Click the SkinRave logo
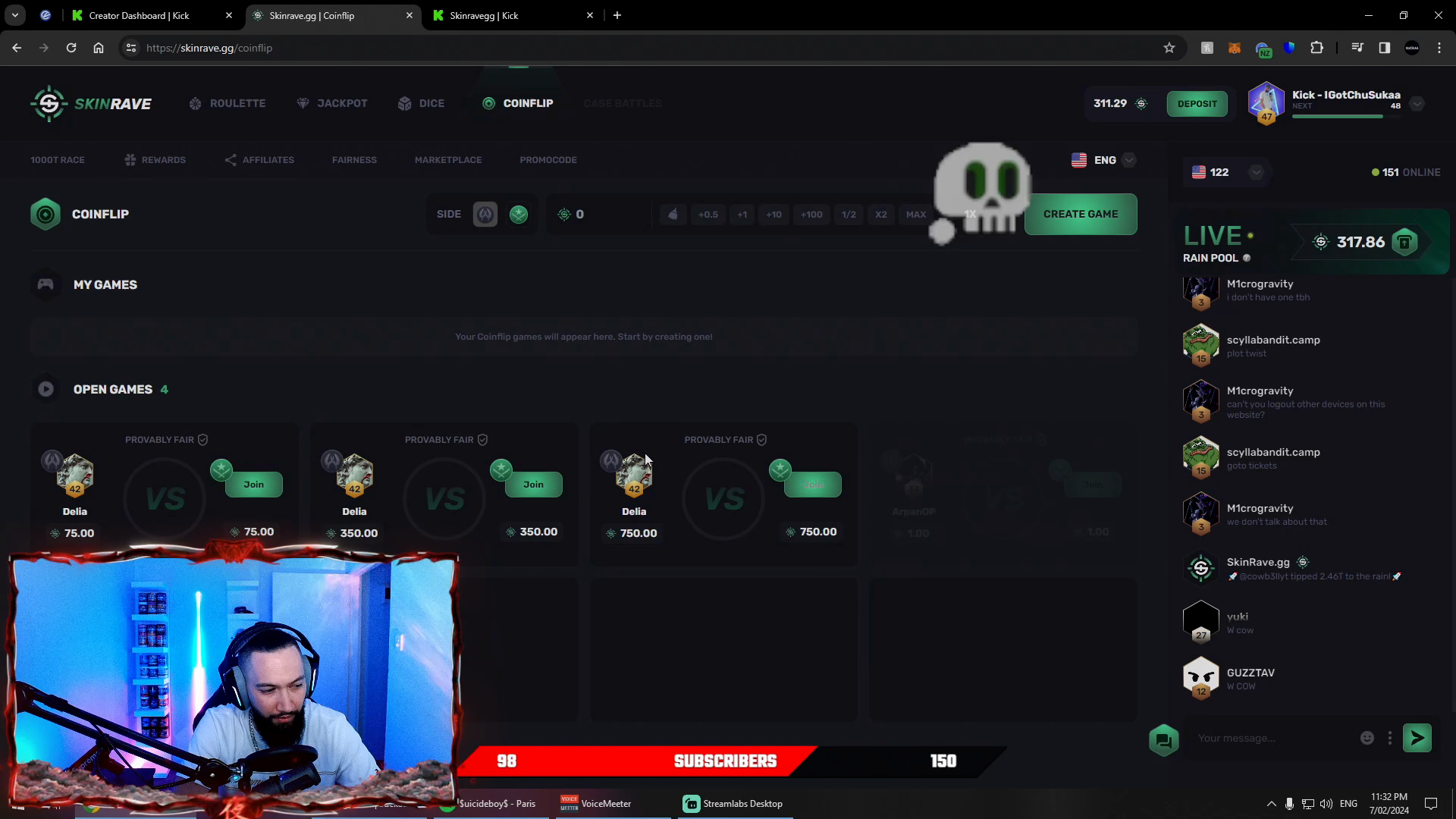The width and height of the screenshot is (1456, 819). click(91, 104)
